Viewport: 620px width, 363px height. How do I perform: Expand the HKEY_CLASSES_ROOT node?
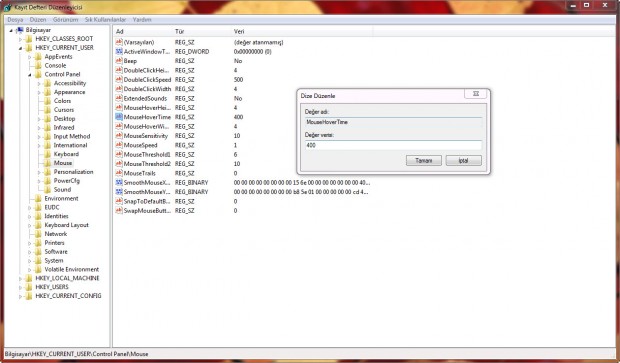(20, 39)
